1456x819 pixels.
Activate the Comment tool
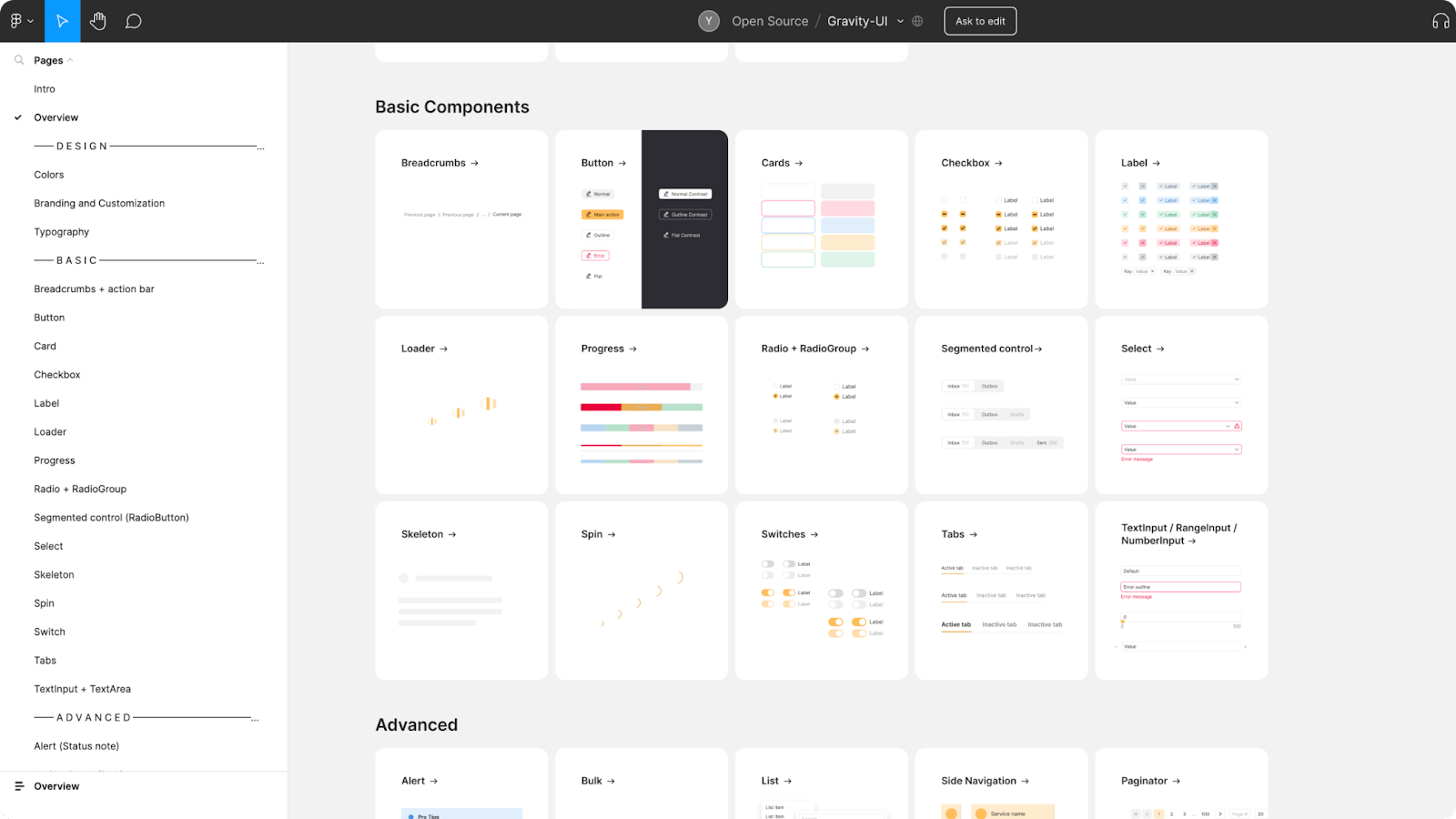pyautogui.click(x=133, y=21)
